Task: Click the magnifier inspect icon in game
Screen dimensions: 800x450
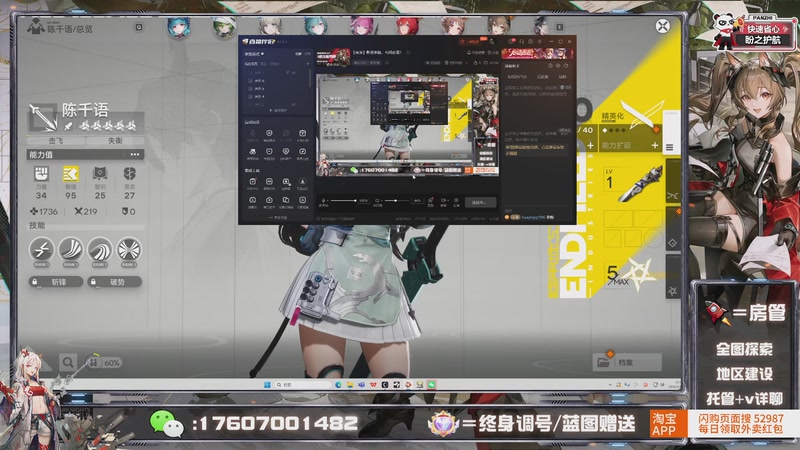Action: (x=67, y=363)
